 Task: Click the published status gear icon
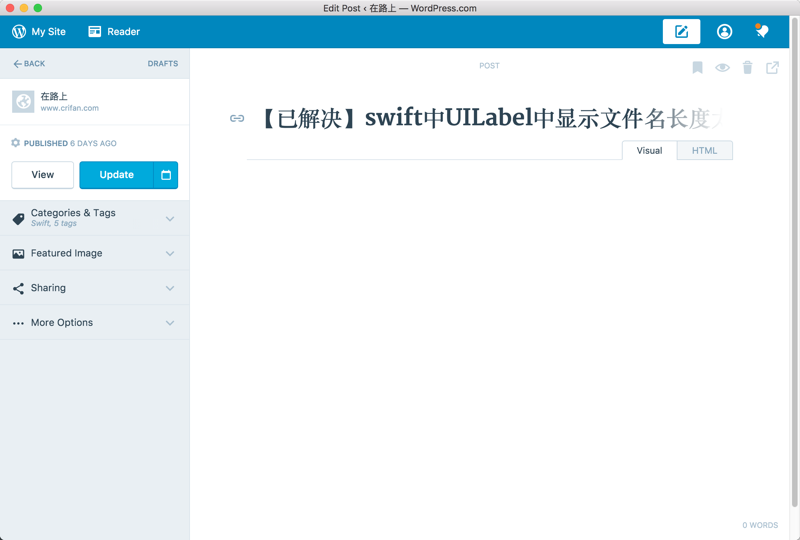click(x=16, y=143)
